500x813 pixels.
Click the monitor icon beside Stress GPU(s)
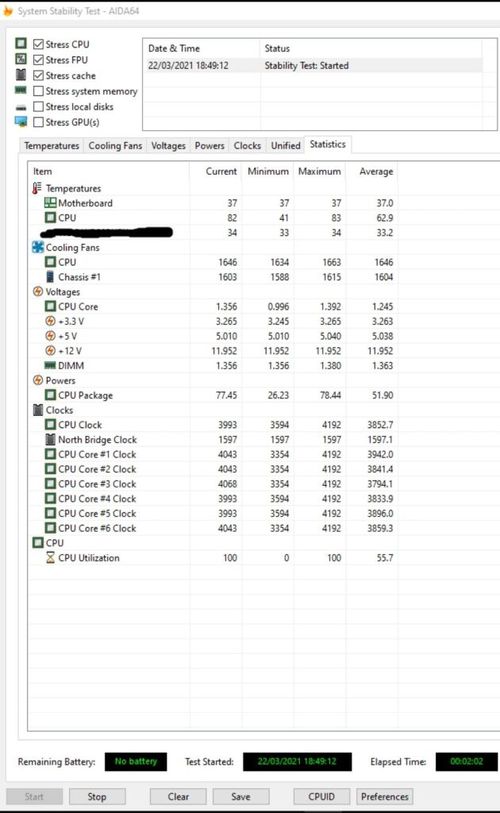[21, 122]
